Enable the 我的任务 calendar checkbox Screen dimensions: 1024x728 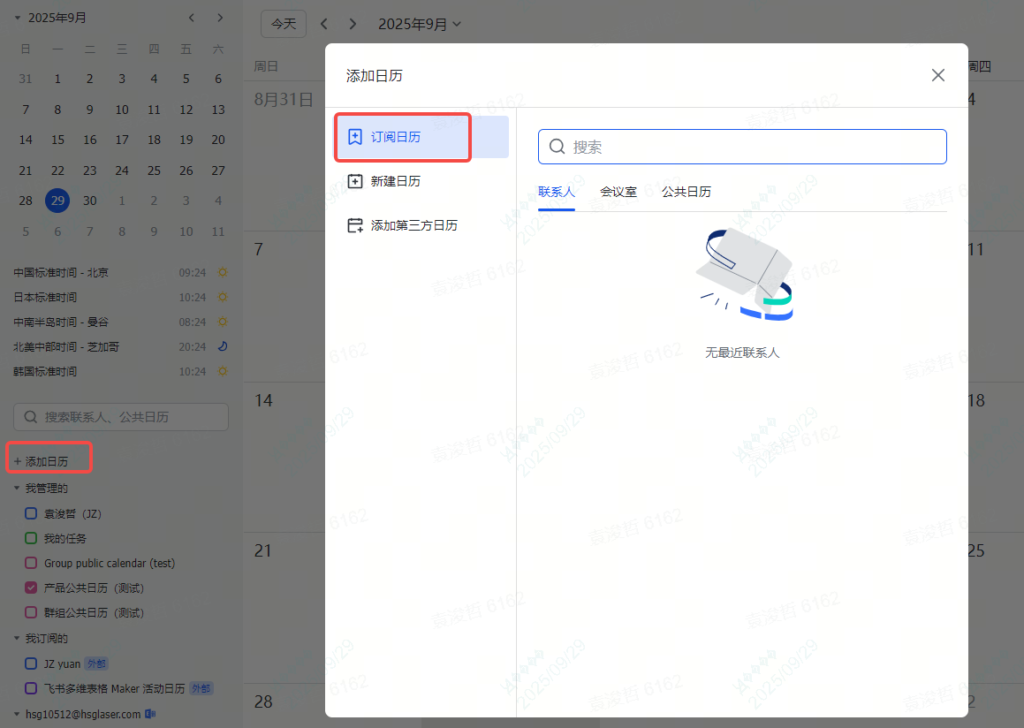(31, 538)
